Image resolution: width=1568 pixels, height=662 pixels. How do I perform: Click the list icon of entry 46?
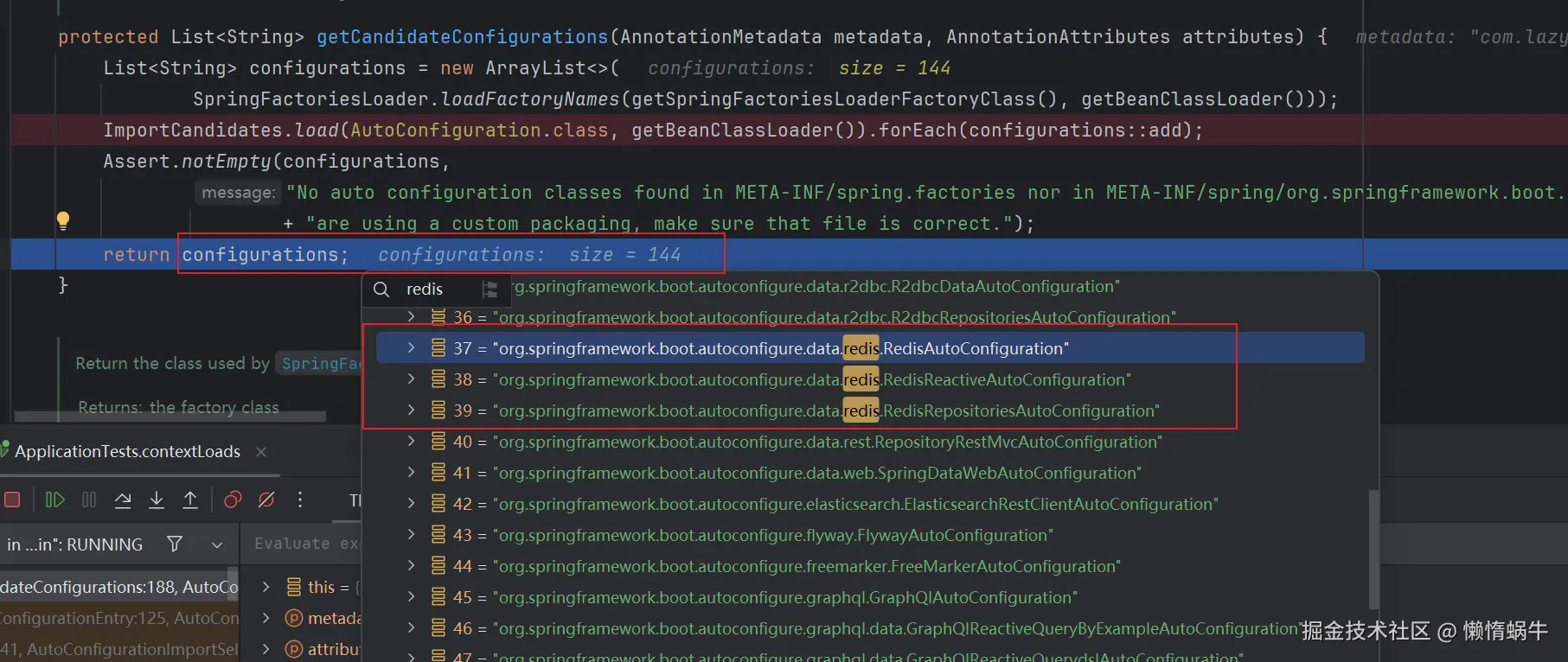[x=438, y=628]
